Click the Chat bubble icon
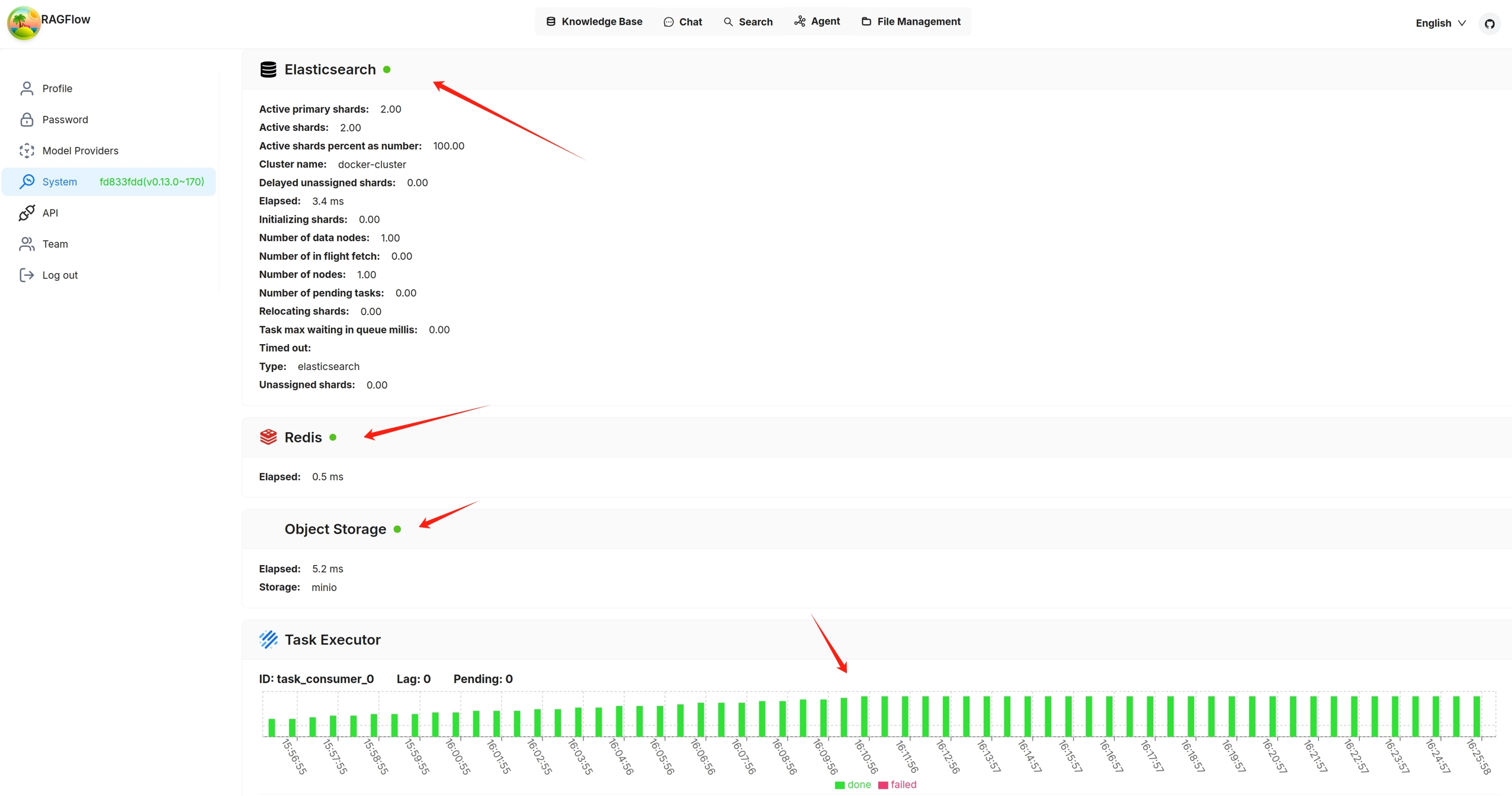The image size is (1512, 796). pos(669,22)
